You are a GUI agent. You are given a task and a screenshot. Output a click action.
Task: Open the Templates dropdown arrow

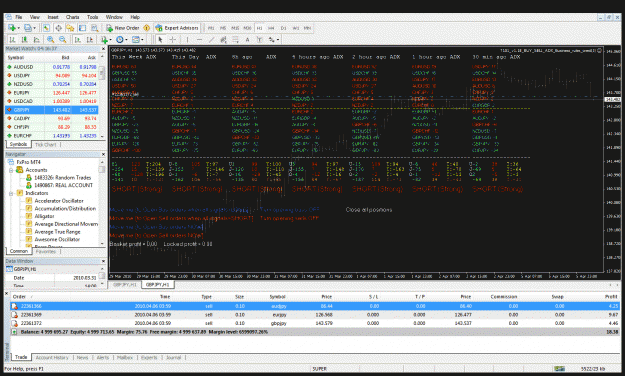coord(142,39)
